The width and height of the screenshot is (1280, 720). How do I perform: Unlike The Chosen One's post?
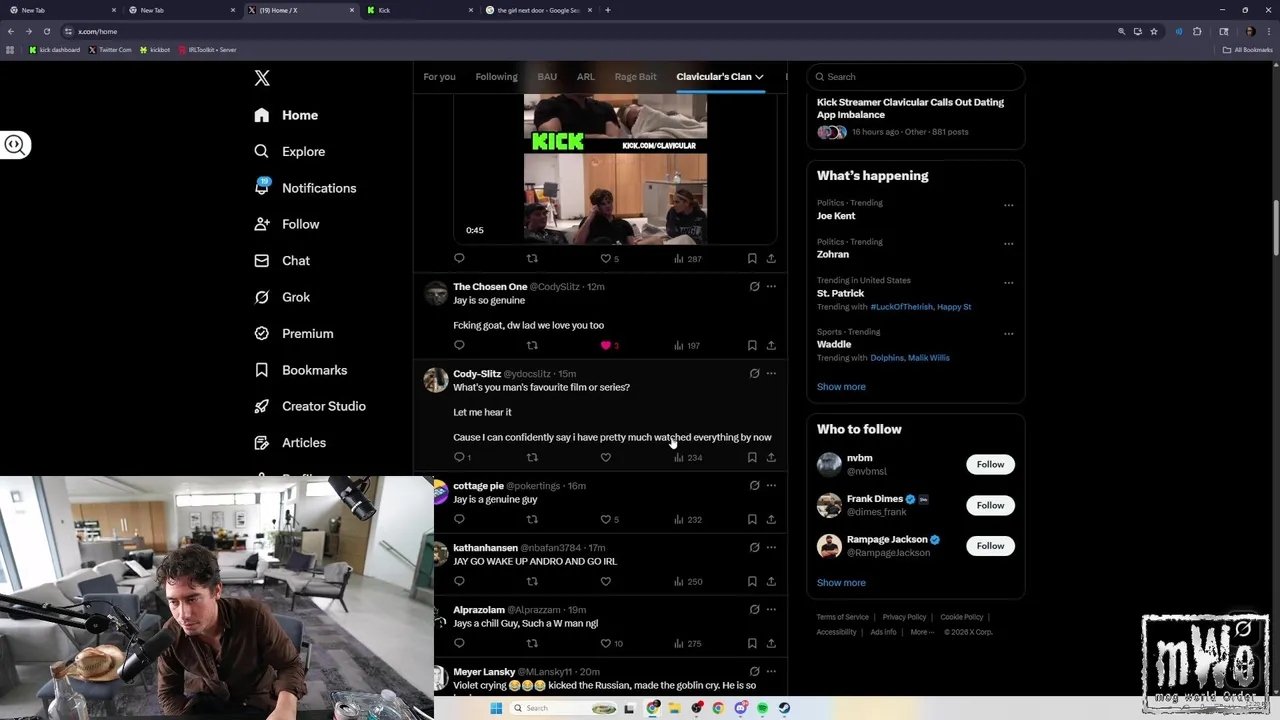tap(605, 345)
